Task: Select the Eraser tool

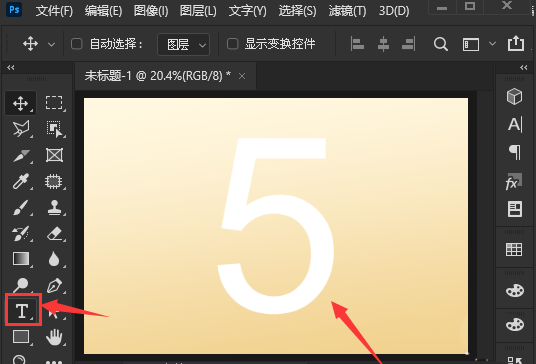Action: point(54,234)
